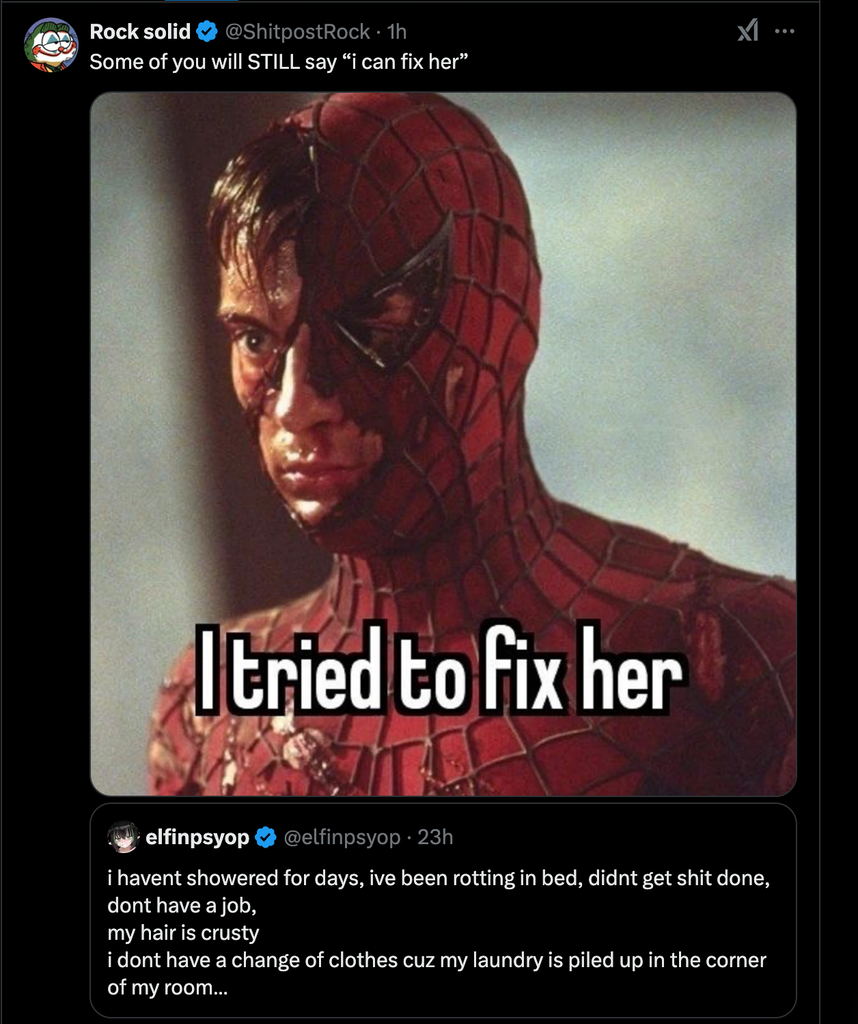This screenshot has width=858, height=1024.
Task: Open elfinpsyop's small profile avatar
Action: point(123,837)
